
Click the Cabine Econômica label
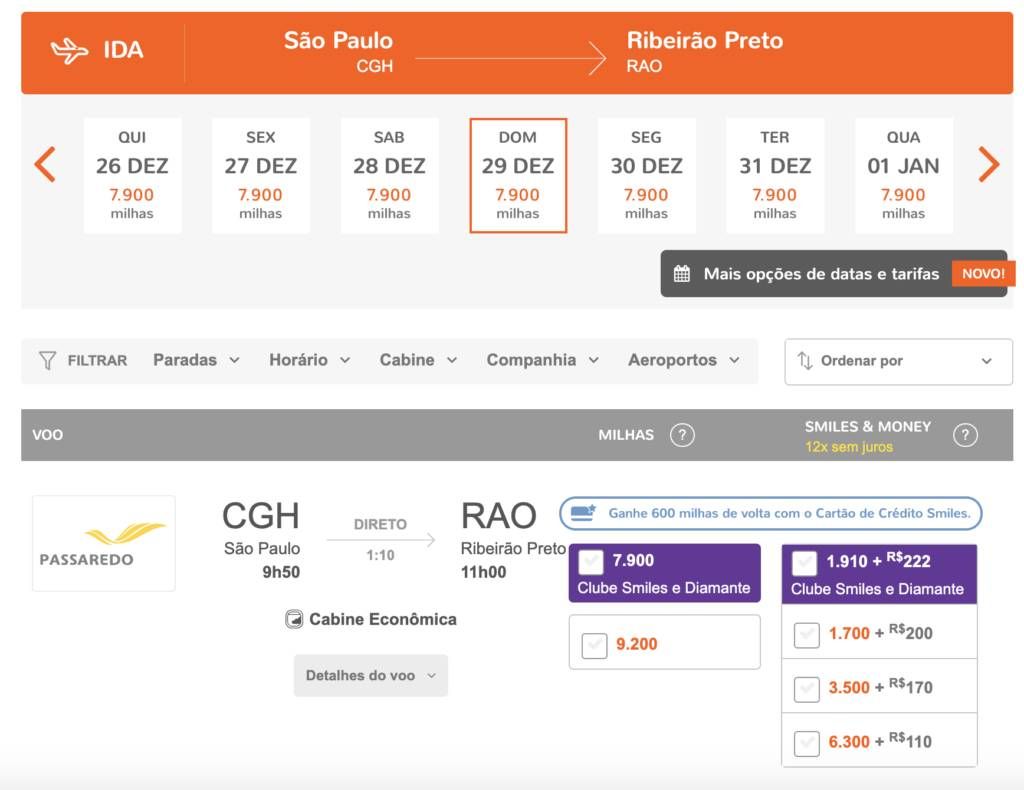(x=383, y=619)
